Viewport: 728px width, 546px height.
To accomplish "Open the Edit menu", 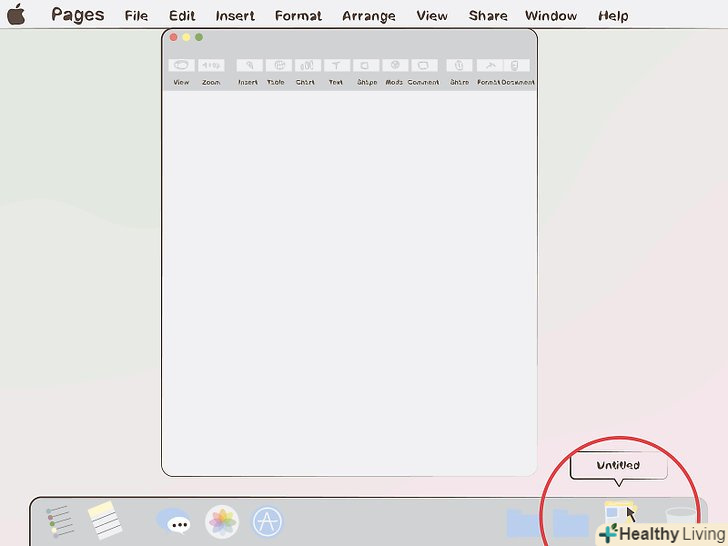I will (182, 16).
